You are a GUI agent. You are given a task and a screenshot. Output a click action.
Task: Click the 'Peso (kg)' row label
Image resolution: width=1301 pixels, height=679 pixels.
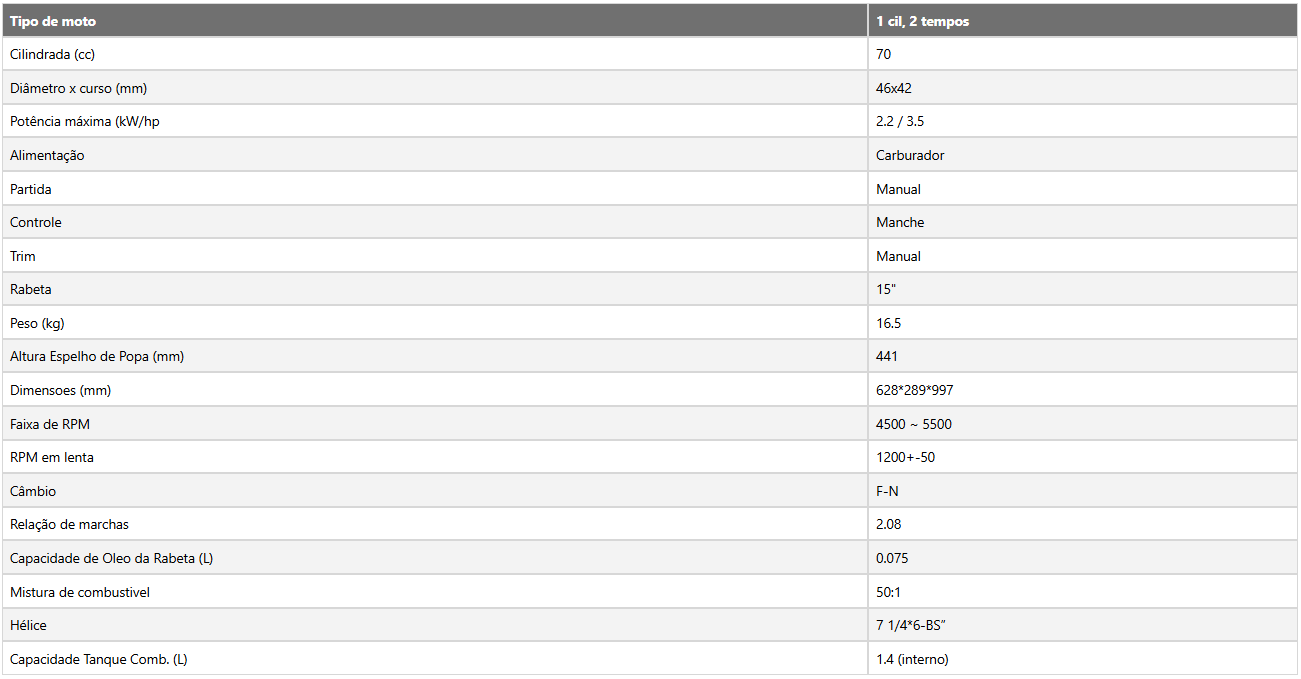coord(38,323)
